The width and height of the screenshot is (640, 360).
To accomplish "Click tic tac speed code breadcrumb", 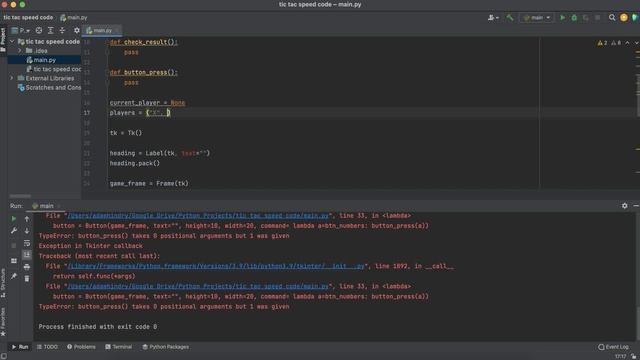I will pos(28,18).
